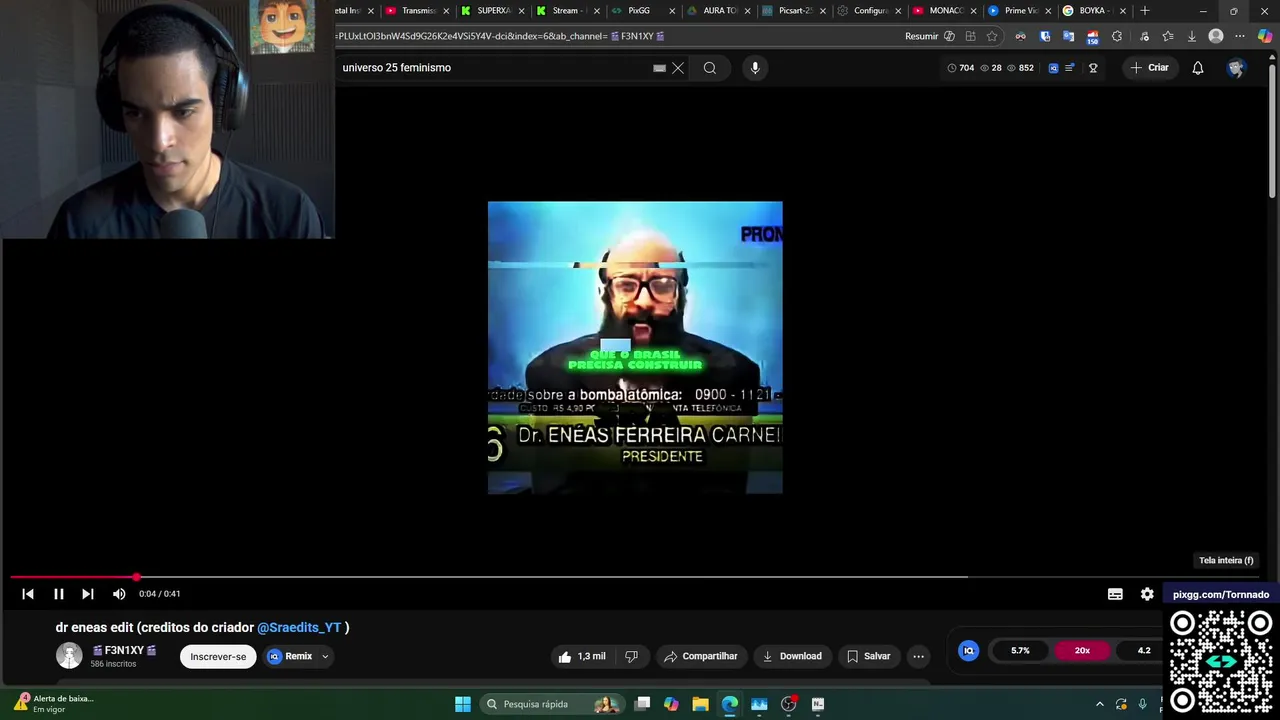Open the browser profile icon
The image size is (1280, 720).
pos(1216,36)
